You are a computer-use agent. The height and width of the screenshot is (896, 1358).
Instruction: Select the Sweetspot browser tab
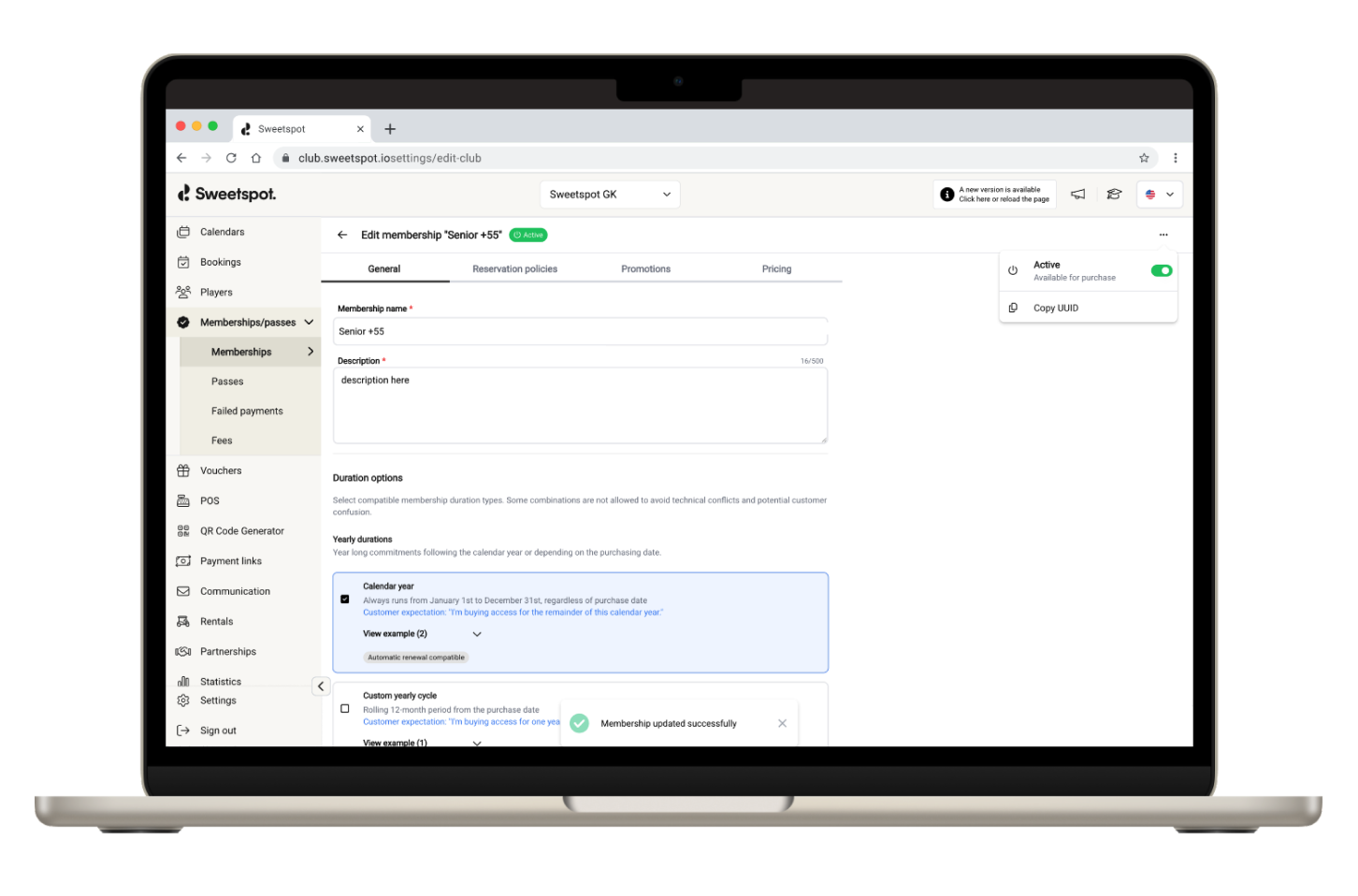(301, 129)
